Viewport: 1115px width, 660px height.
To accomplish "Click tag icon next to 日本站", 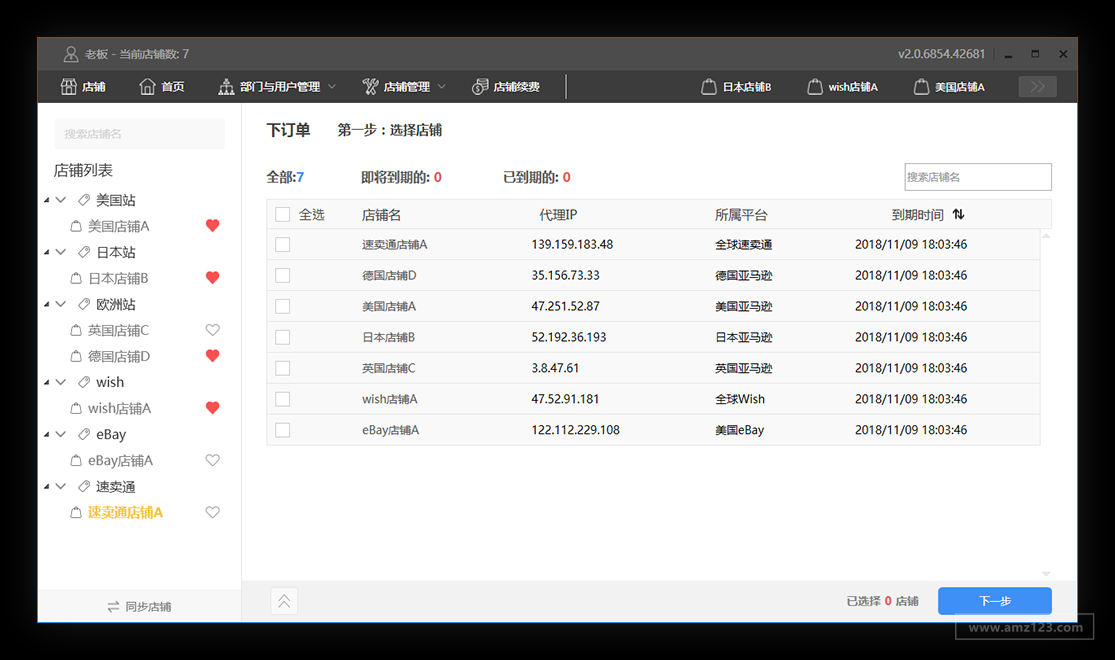I will click(84, 252).
